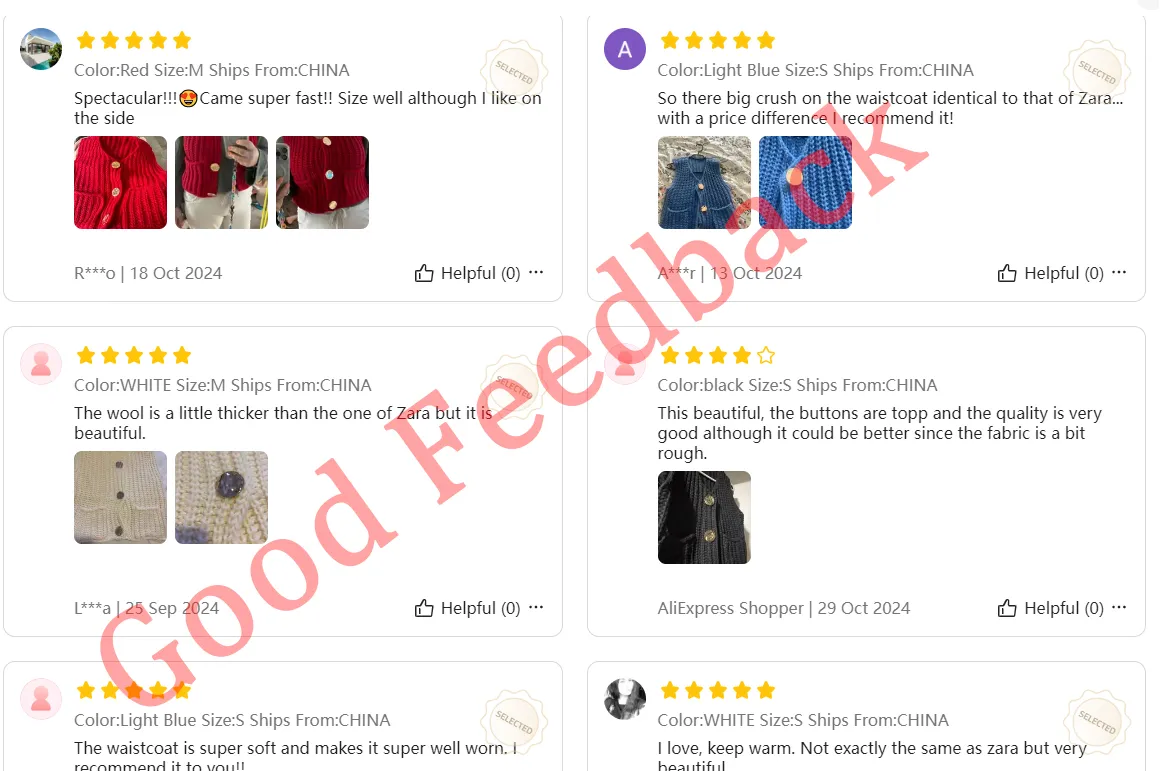Open third red vest review photo
The image size is (1162, 771).
(322, 182)
